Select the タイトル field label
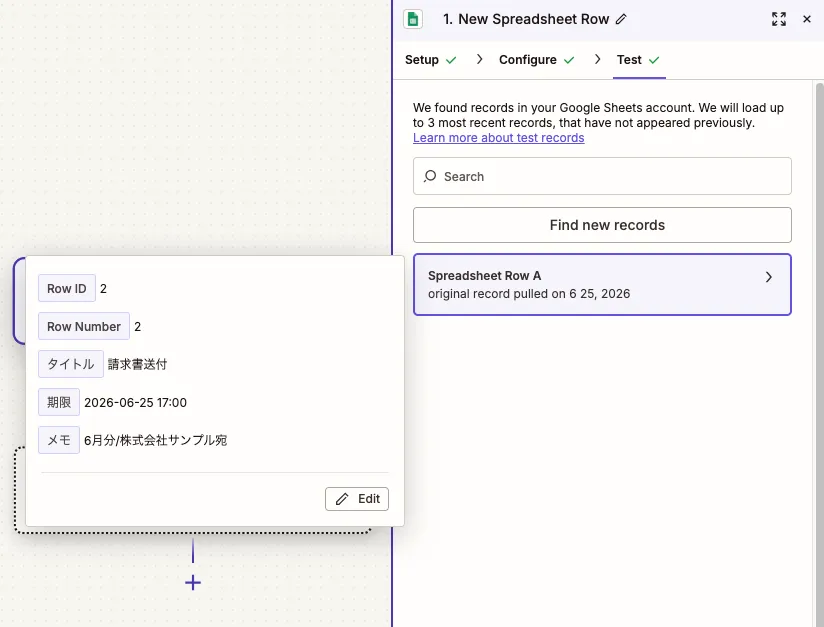 tap(70, 364)
